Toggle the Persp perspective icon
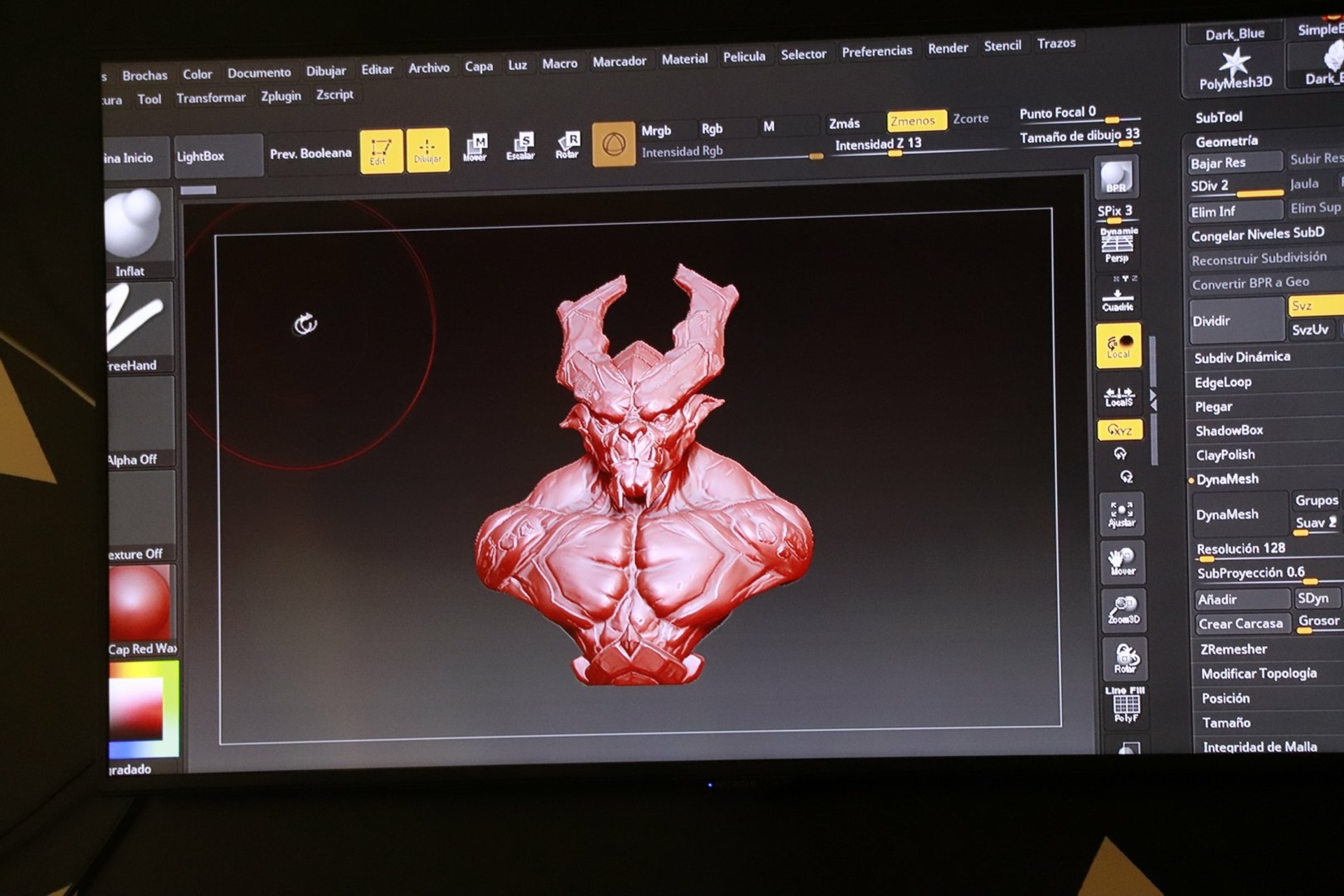This screenshot has height=896, width=1344. point(1117,245)
